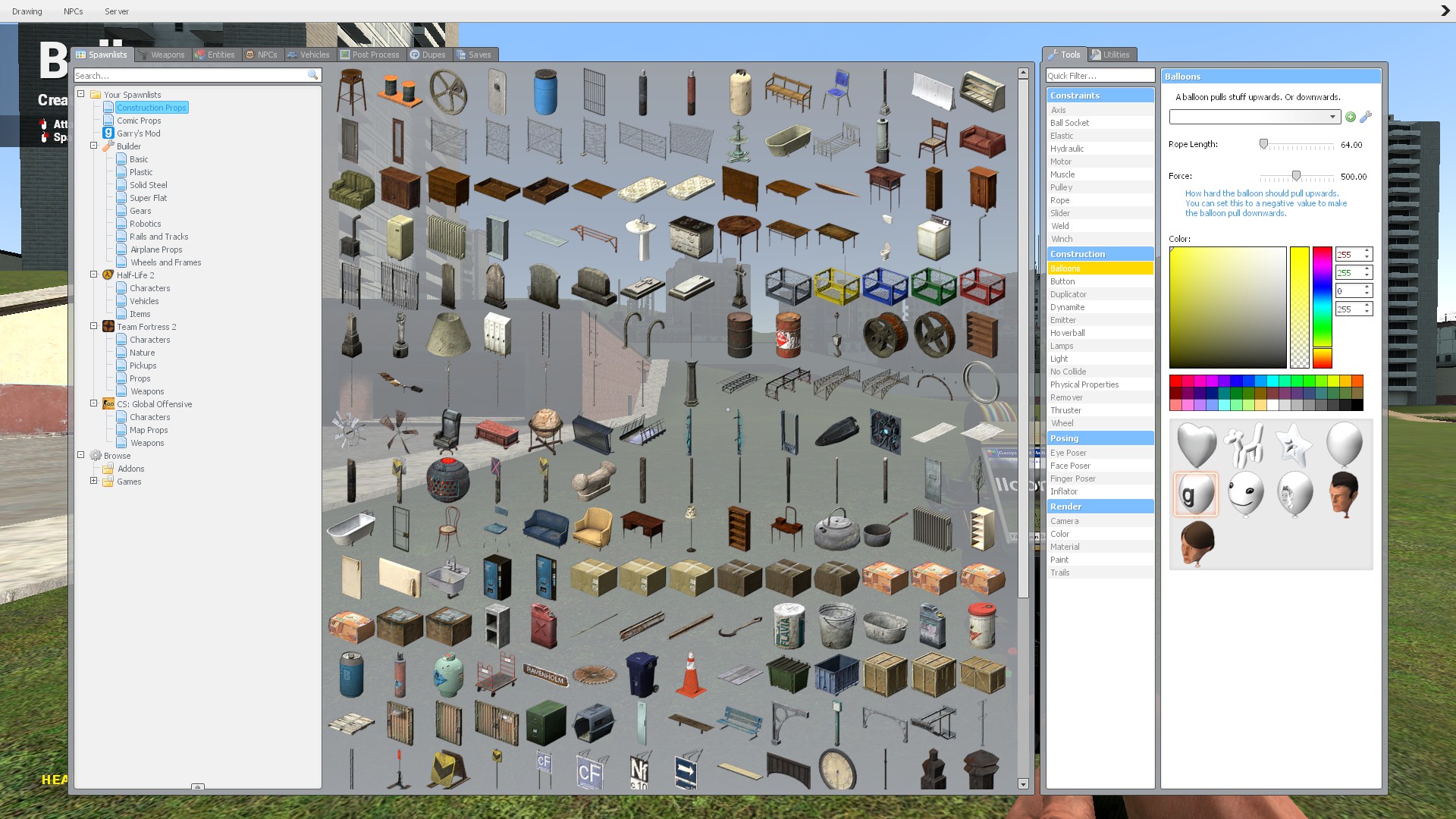Collapse the Builder tree node
Viewport: 1456px width, 819px height.
(x=93, y=146)
